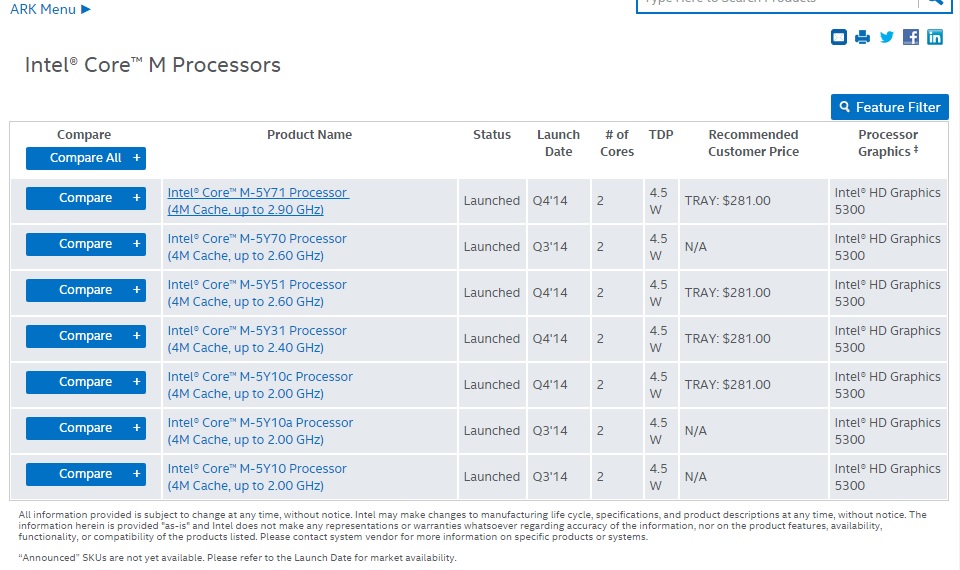Share on Twitter icon
The width and height of the screenshot is (960, 570).
(x=887, y=37)
